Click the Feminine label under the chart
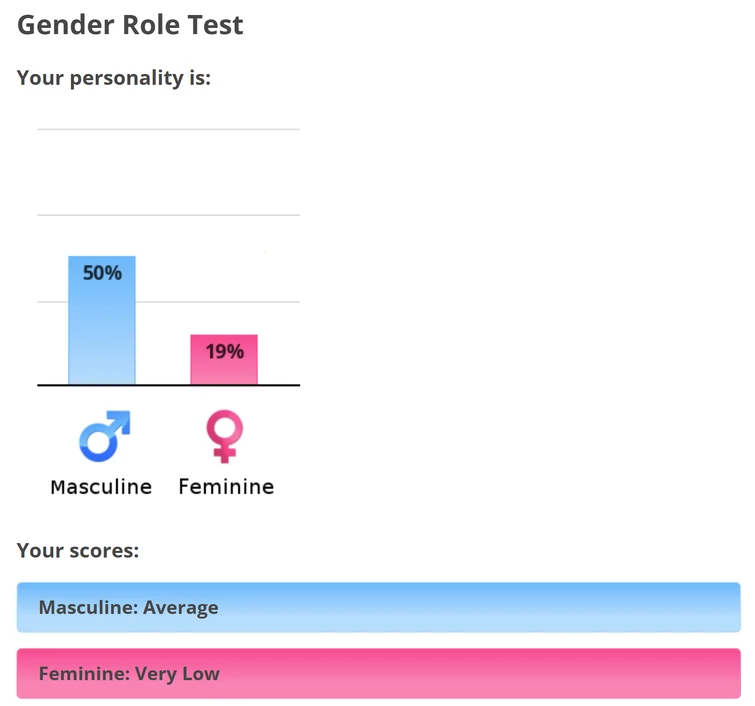 coord(226,487)
